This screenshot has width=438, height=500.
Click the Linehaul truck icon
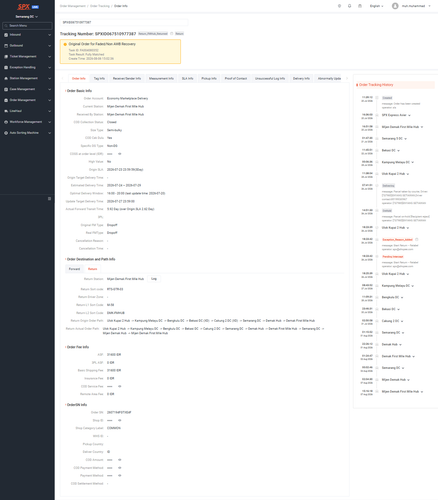[x=6, y=111]
